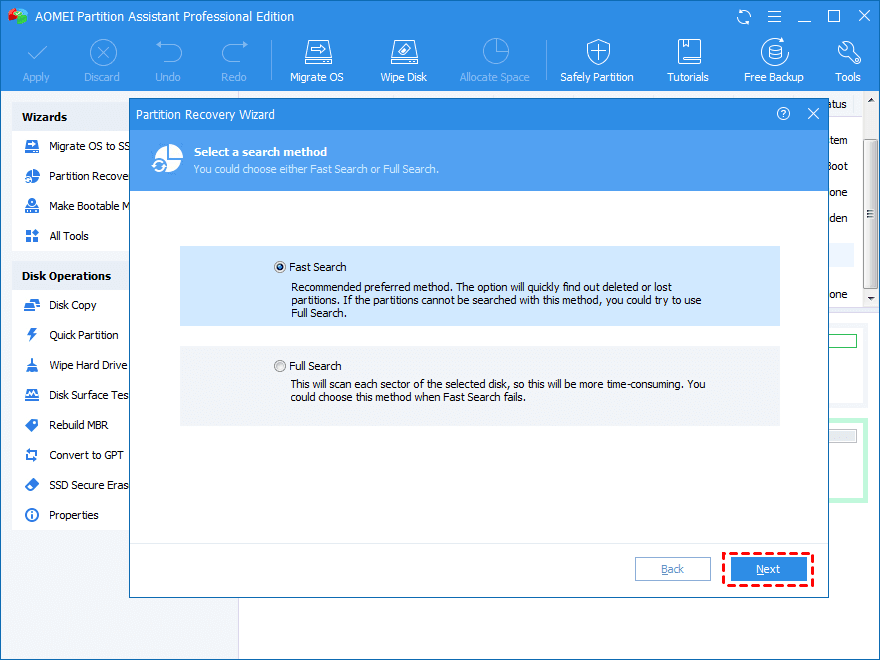The width and height of the screenshot is (880, 660).
Task: Open the hamburger menu in title bar
Action: point(774,17)
